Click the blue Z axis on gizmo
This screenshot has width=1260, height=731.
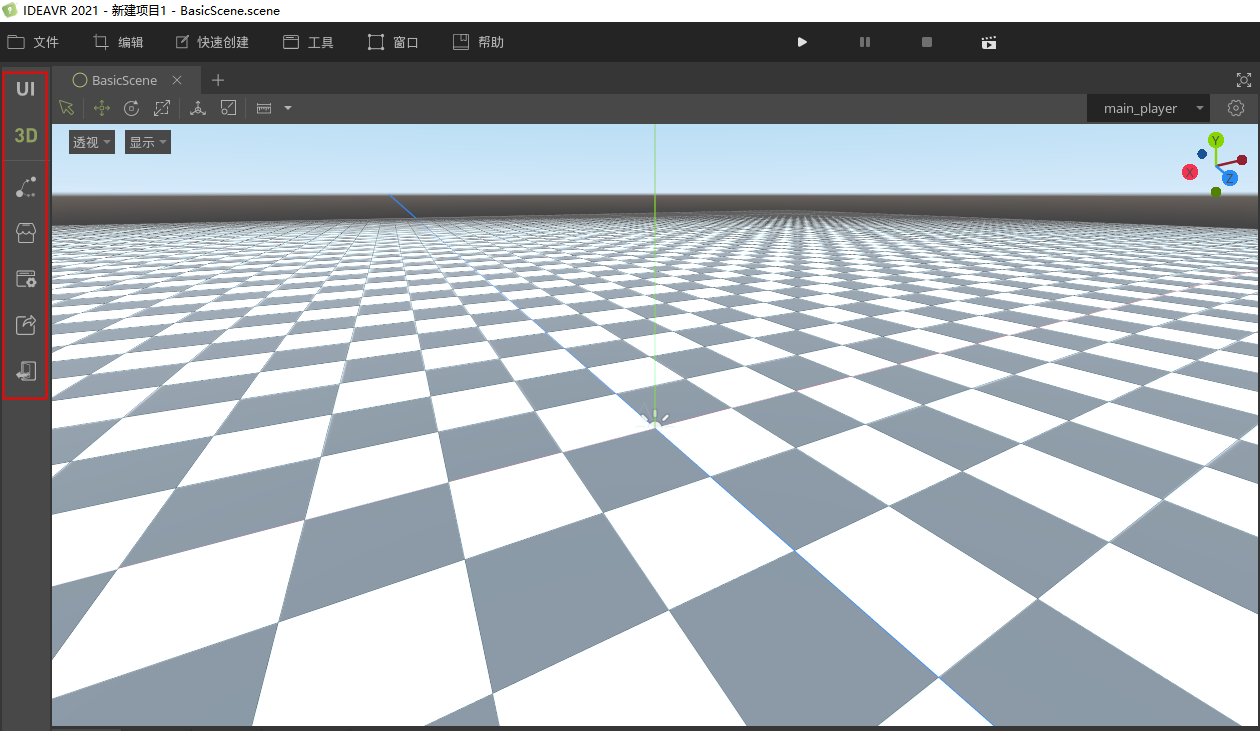(x=1230, y=178)
